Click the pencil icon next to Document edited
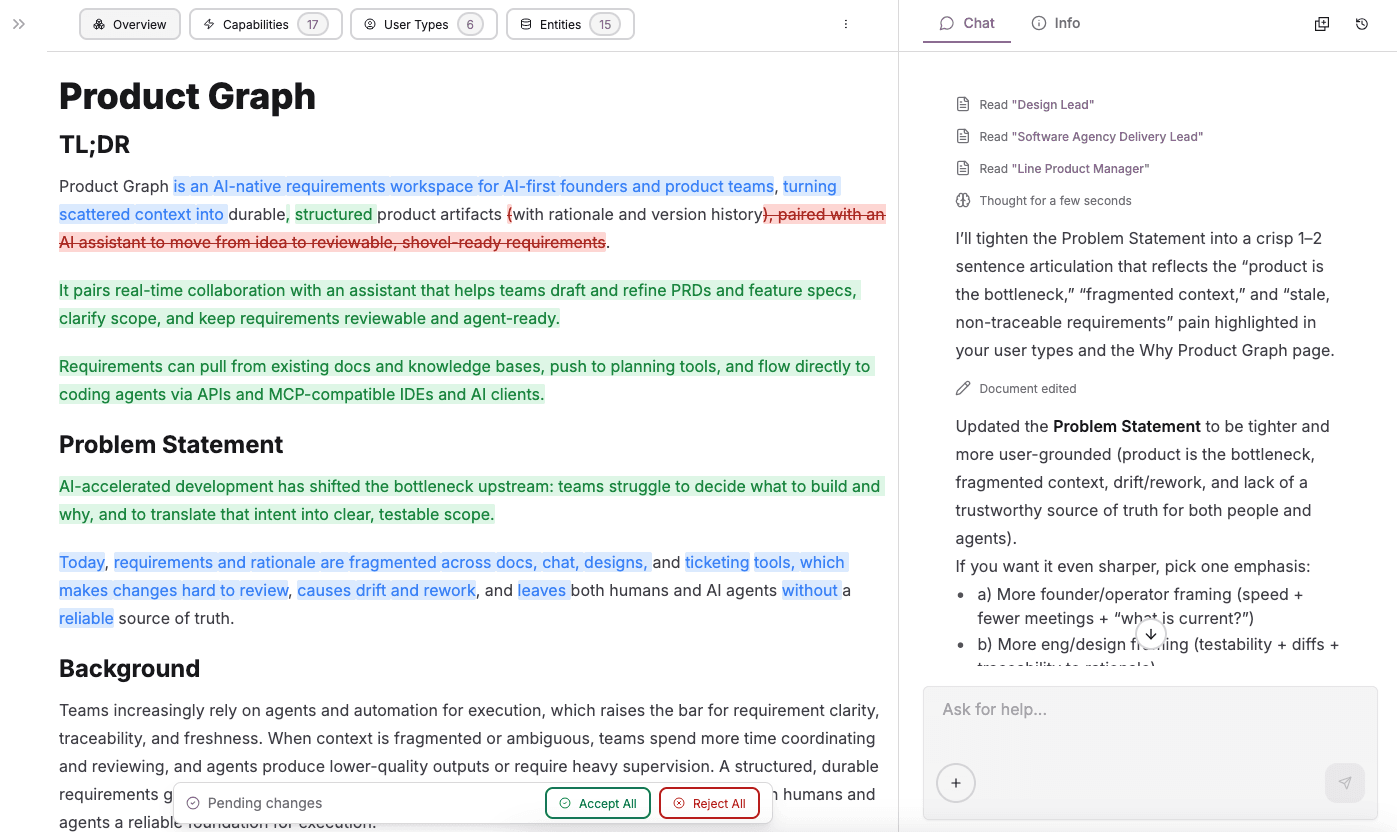This screenshot has height=832, width=1397. [963, 388]
